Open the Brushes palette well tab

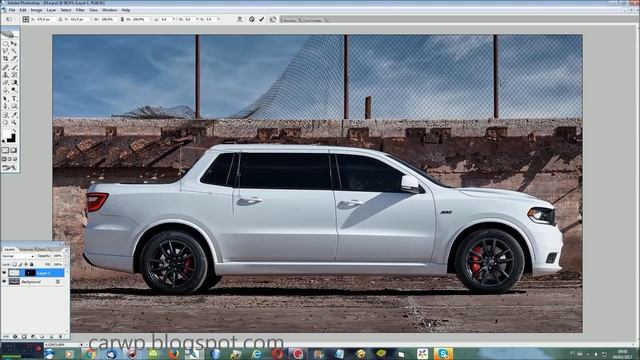pos(290,20)
